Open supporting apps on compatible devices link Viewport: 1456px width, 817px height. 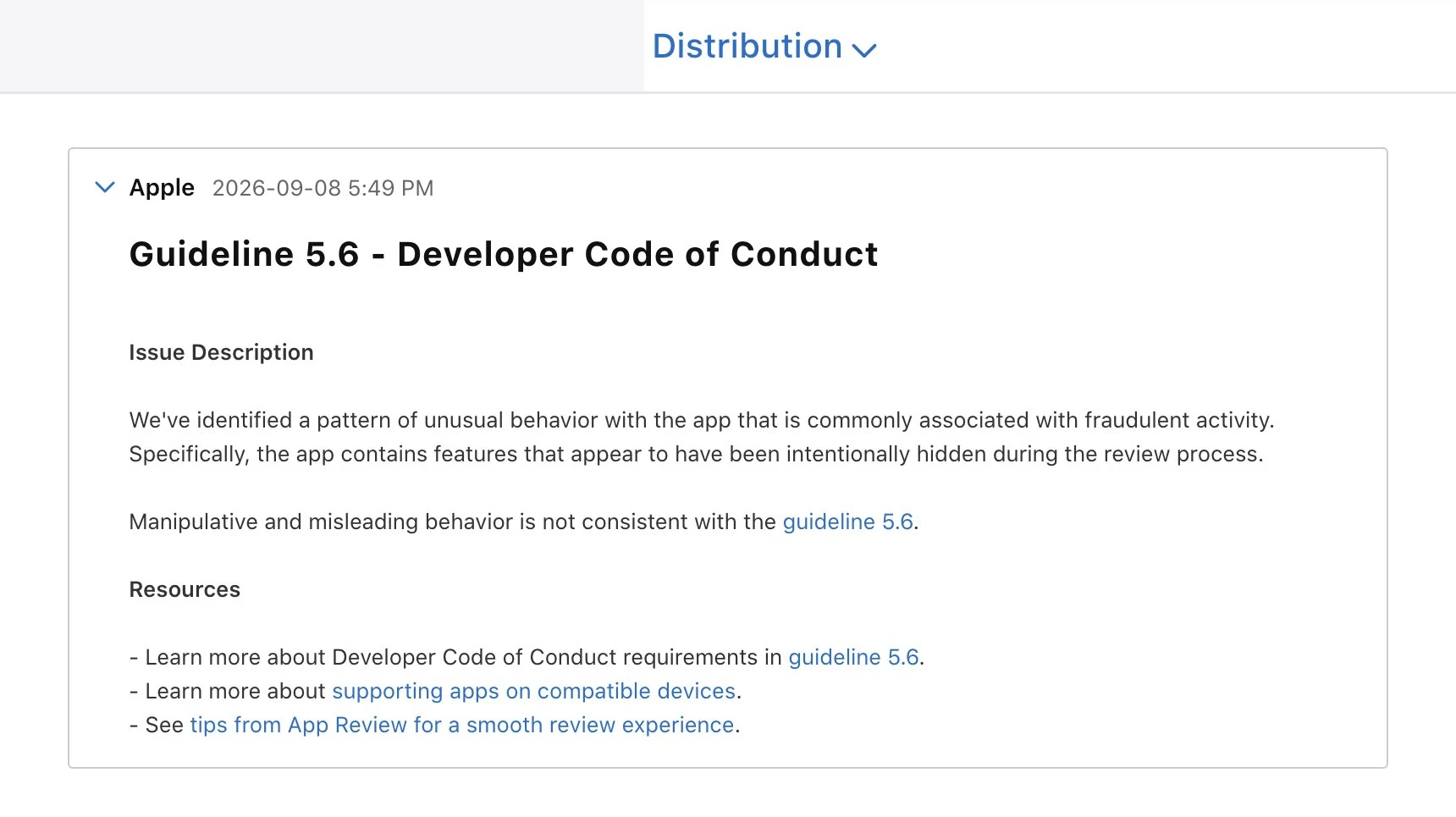[533, 691]
